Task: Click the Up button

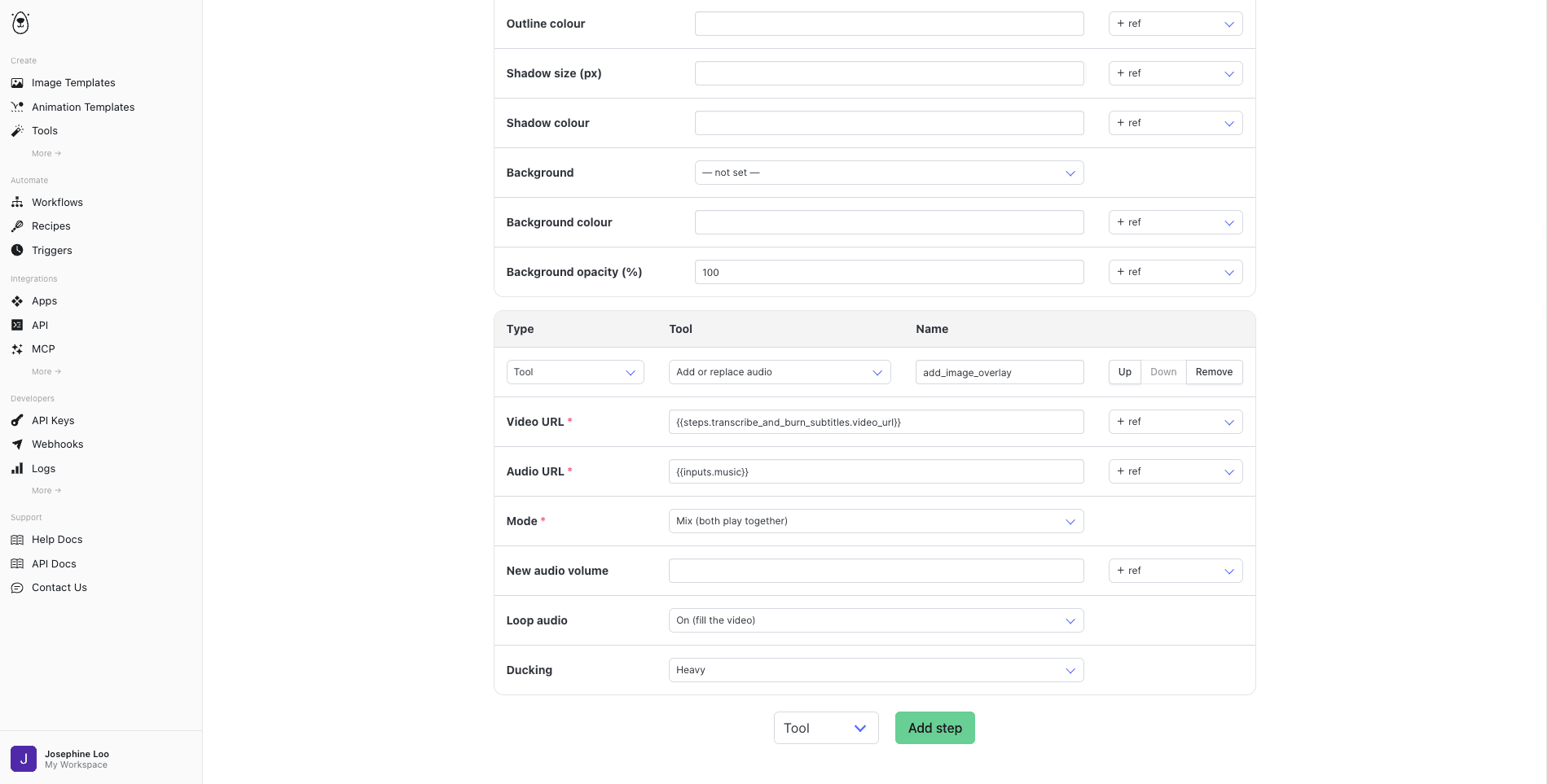Action: click(x=1124, y=372)
